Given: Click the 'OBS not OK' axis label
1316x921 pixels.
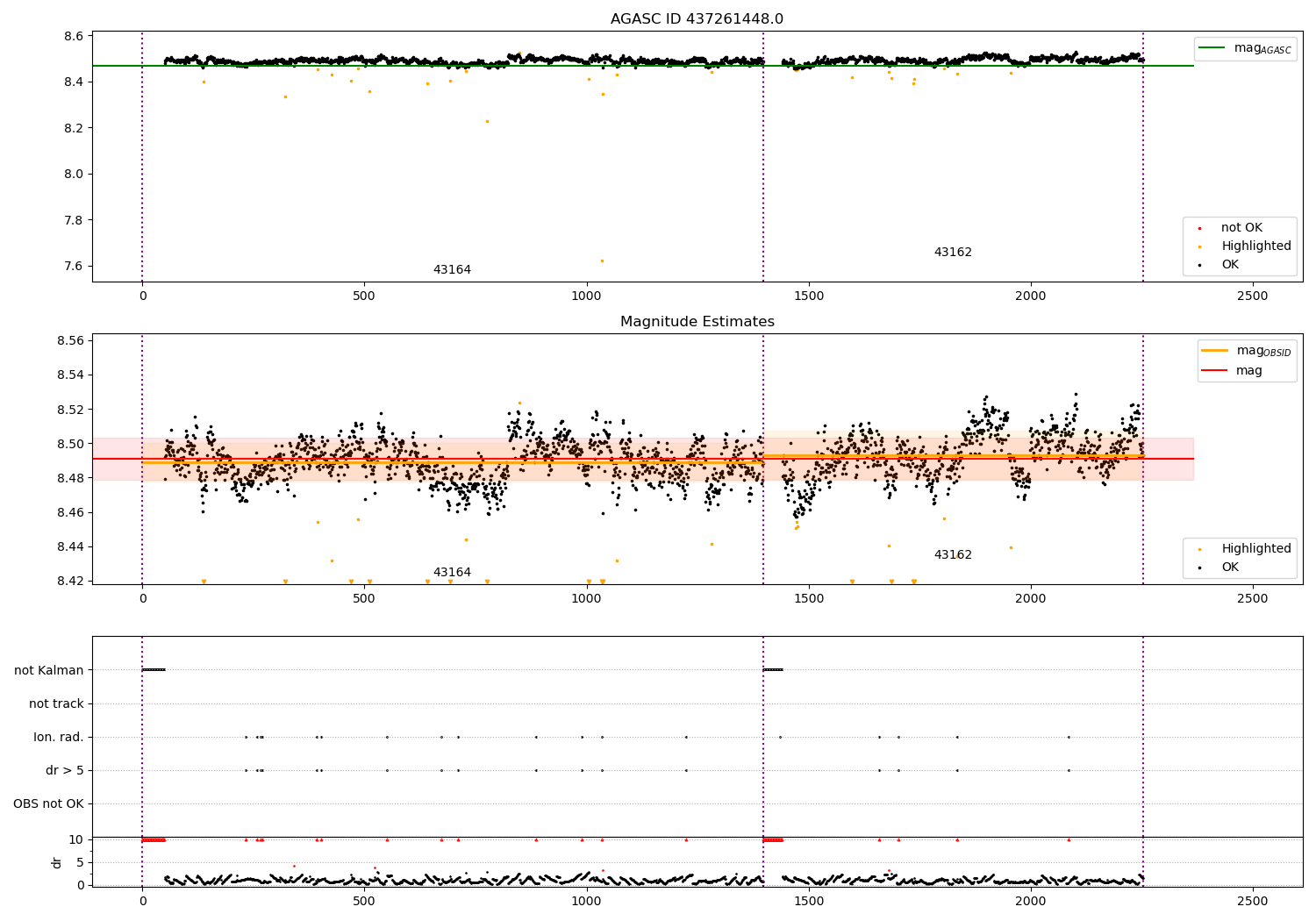Looking at the screenshot, I should tap(48, 803).
